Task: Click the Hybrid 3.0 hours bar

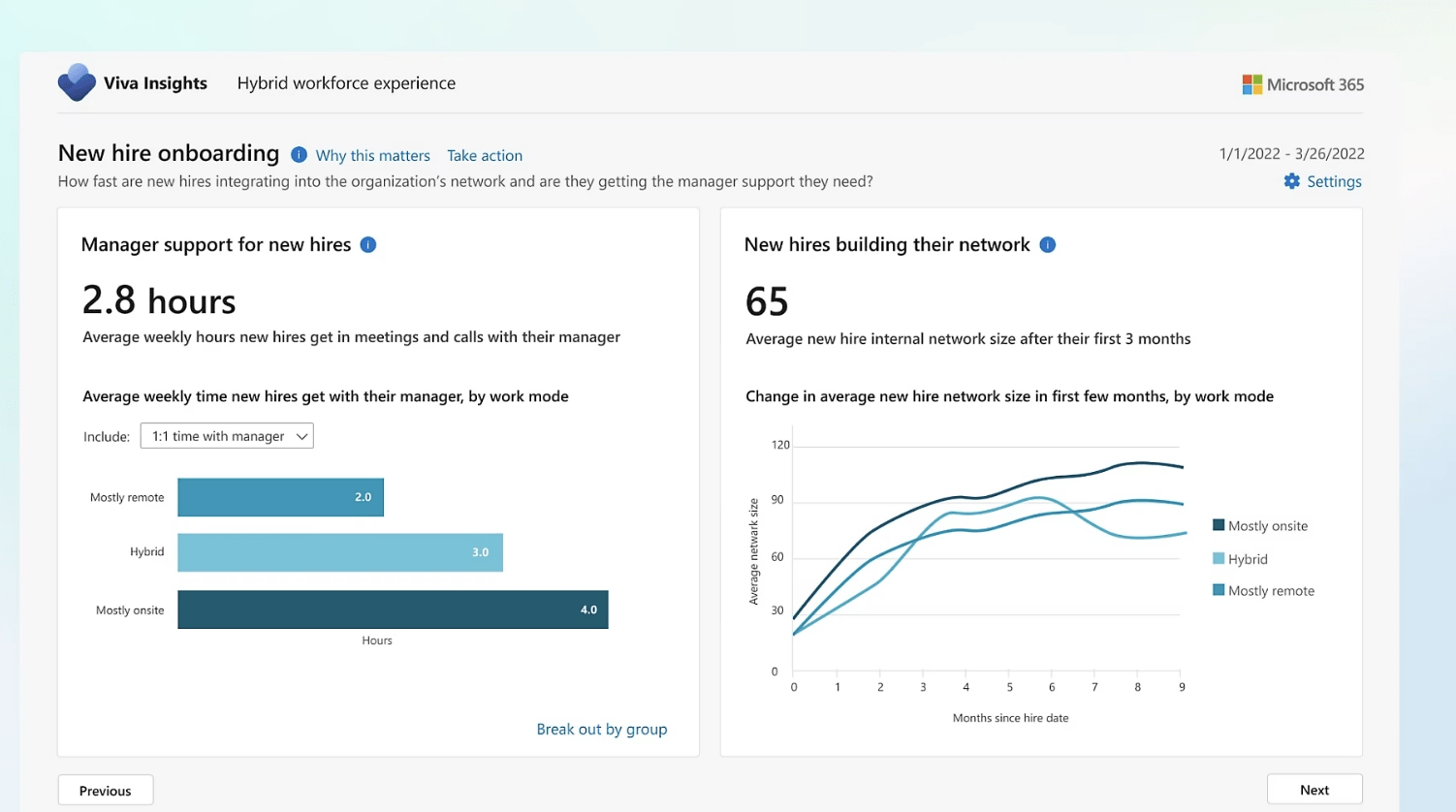Action: click(x=339, y=551)
